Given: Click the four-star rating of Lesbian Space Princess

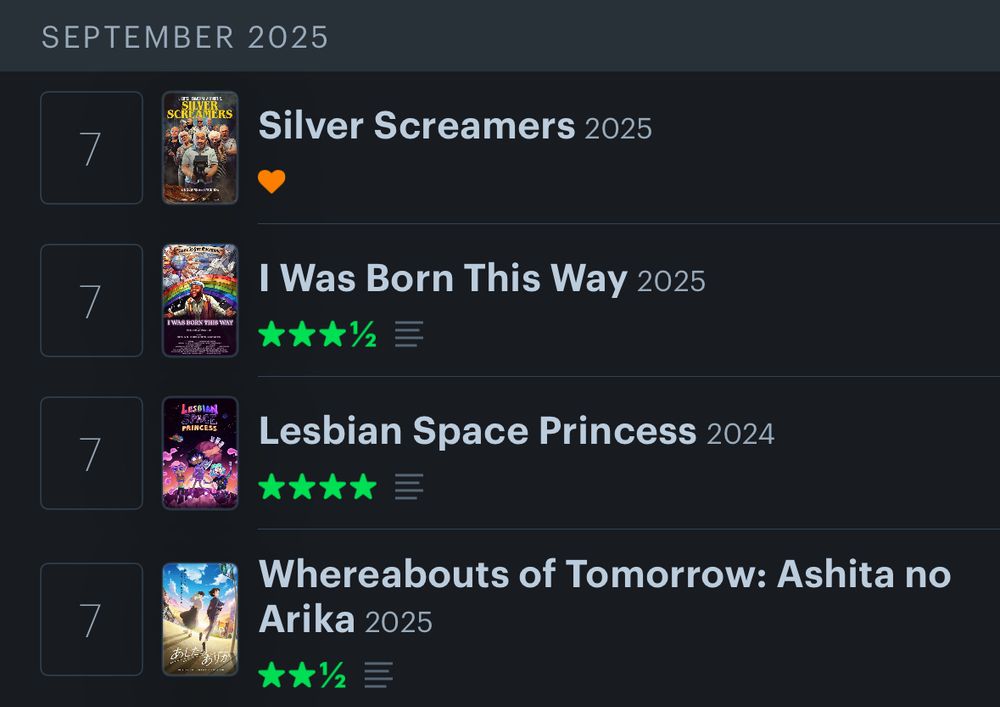Looking at the screenshot, I should click(317, 487).
